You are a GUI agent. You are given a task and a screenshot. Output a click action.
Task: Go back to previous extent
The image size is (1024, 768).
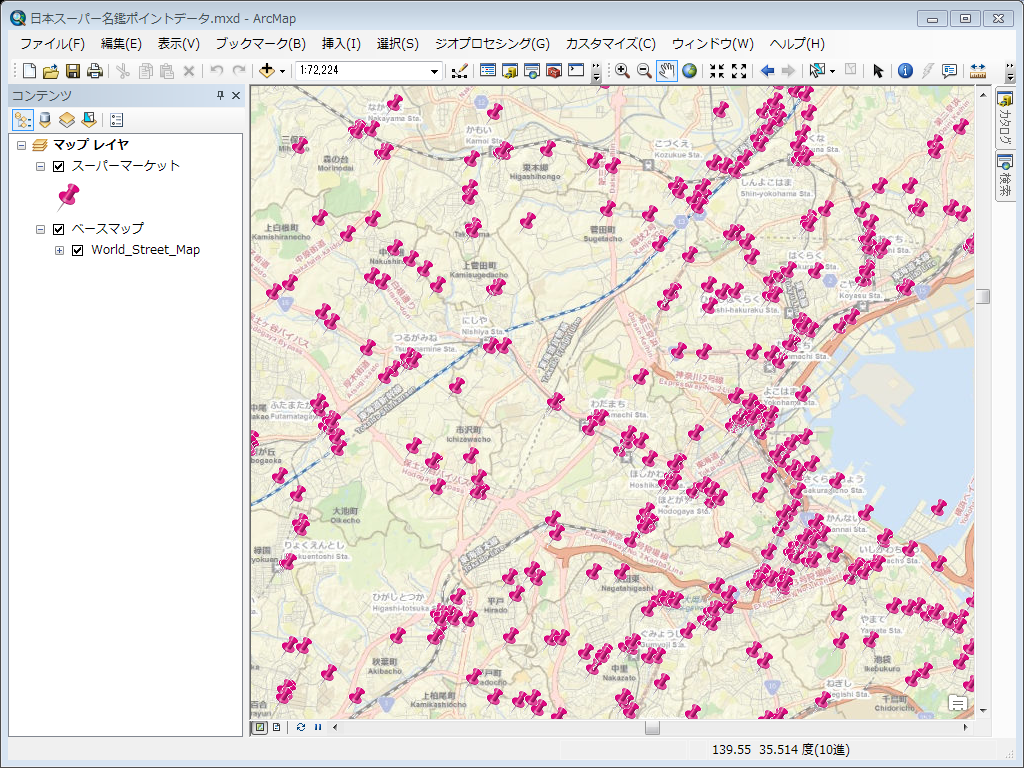pyautogui.click(x=767, y=71)
